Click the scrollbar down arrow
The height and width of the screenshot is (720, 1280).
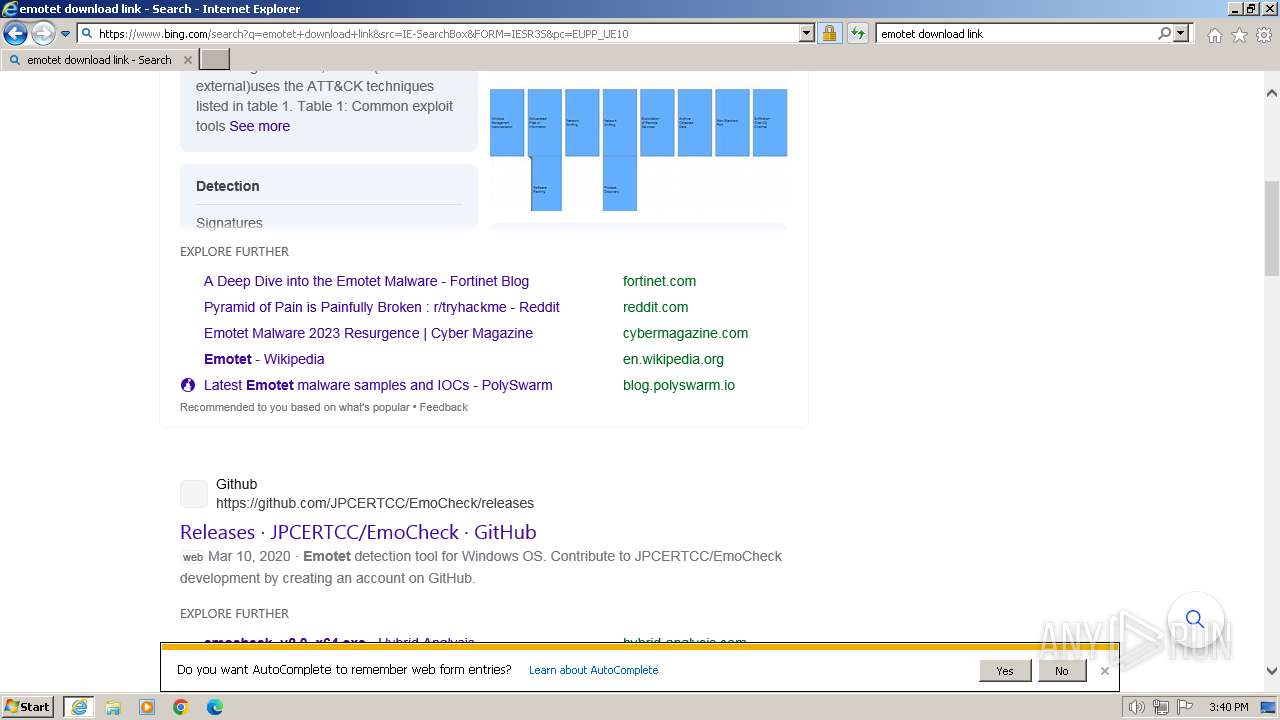coord(1272,672)
